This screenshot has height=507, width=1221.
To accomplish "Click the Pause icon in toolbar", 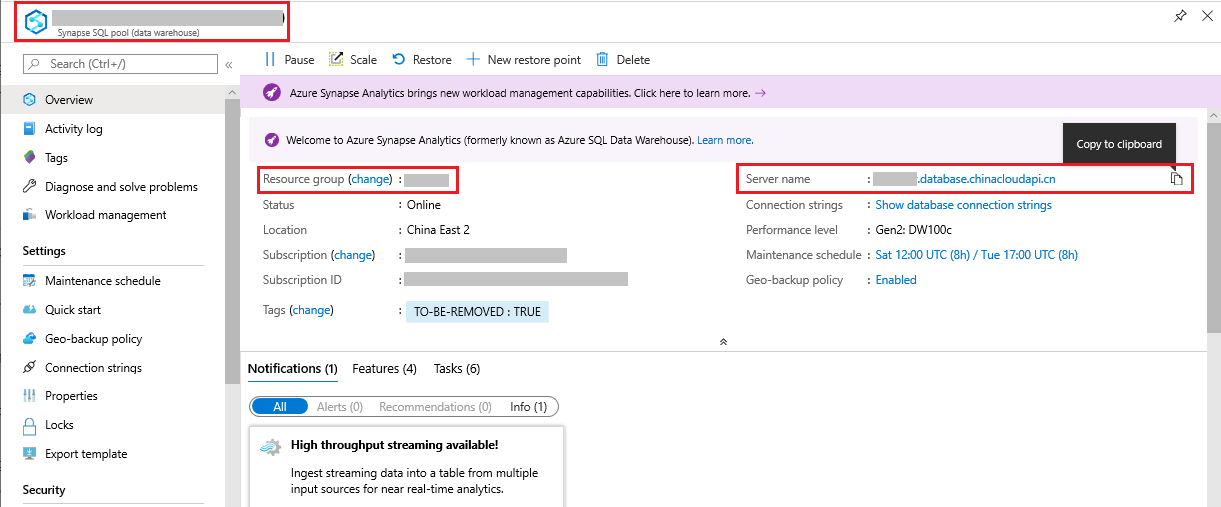I will [x=270, y=60].
